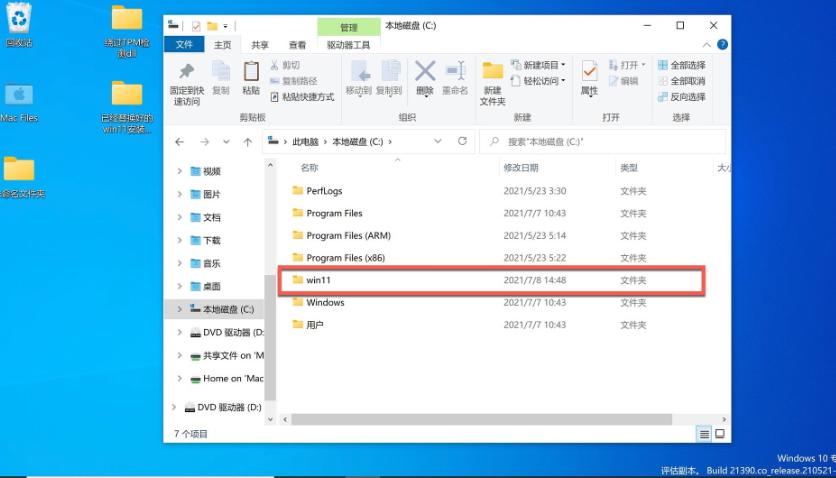Click the Forward navigation arrow

[204, 142]
